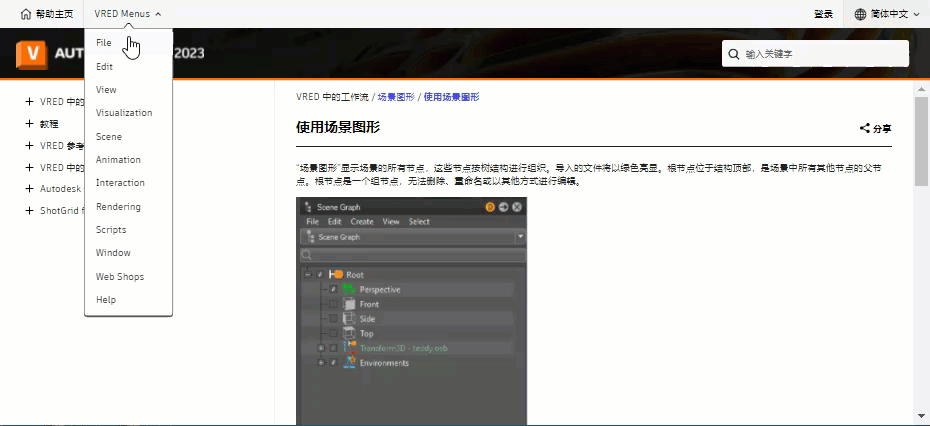Viewport: 930px width, 426px height.
Task: Click the page scrollbar up arrow
Action: (x=921, y=90)
